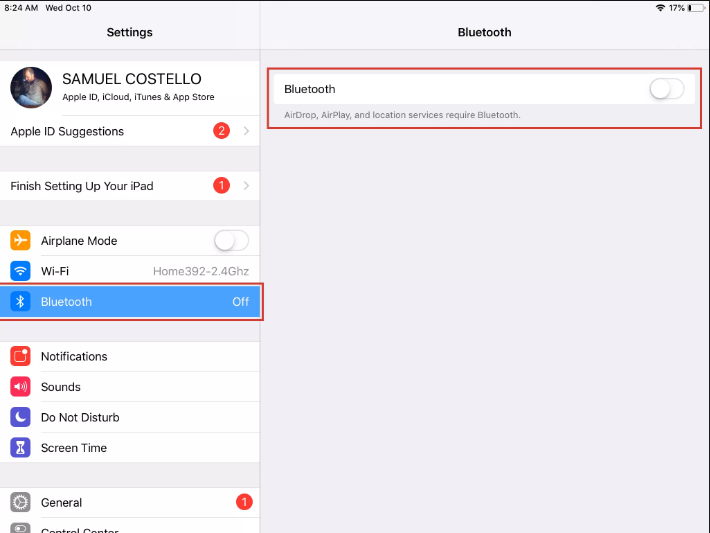Open Do Not Disturb settings
Screen dimensions: 710x533
130,417
